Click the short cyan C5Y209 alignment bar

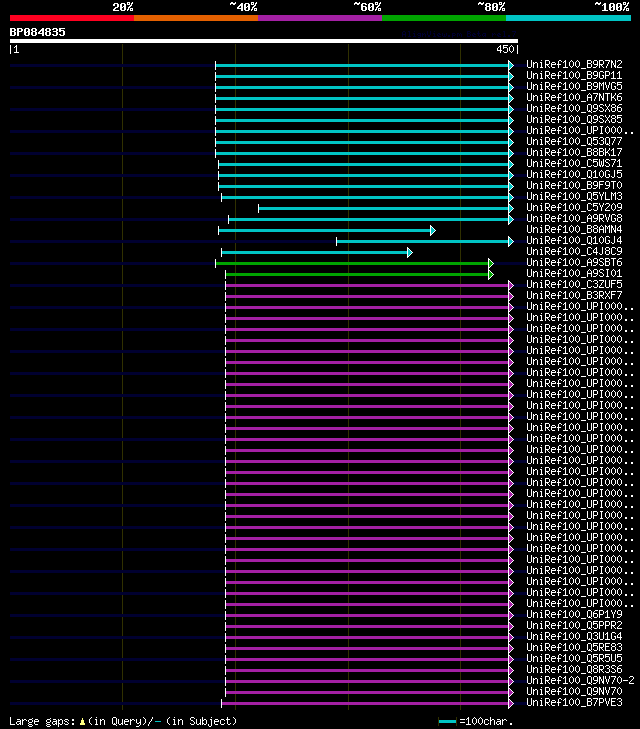386,208
